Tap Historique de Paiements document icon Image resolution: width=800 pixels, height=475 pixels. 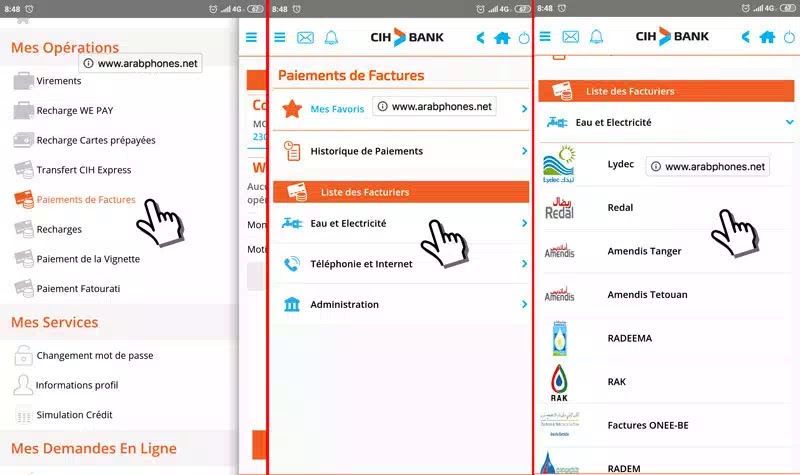point(292,151)
